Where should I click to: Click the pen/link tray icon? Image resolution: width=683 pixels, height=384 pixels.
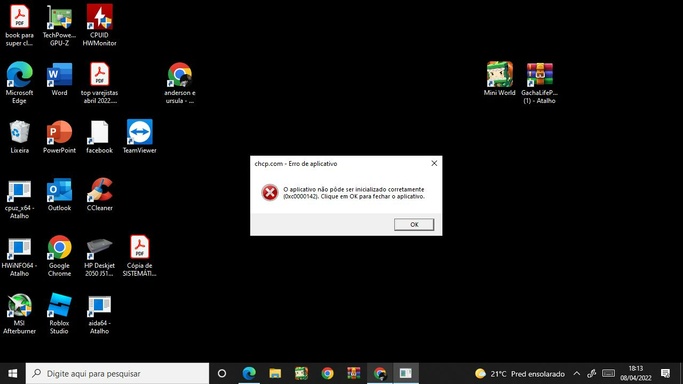pos(592,374)
